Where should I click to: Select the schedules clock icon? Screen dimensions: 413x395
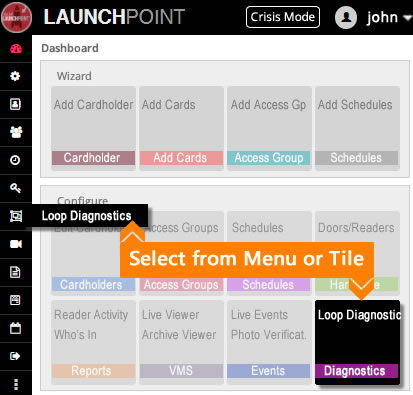click(15, 160)
